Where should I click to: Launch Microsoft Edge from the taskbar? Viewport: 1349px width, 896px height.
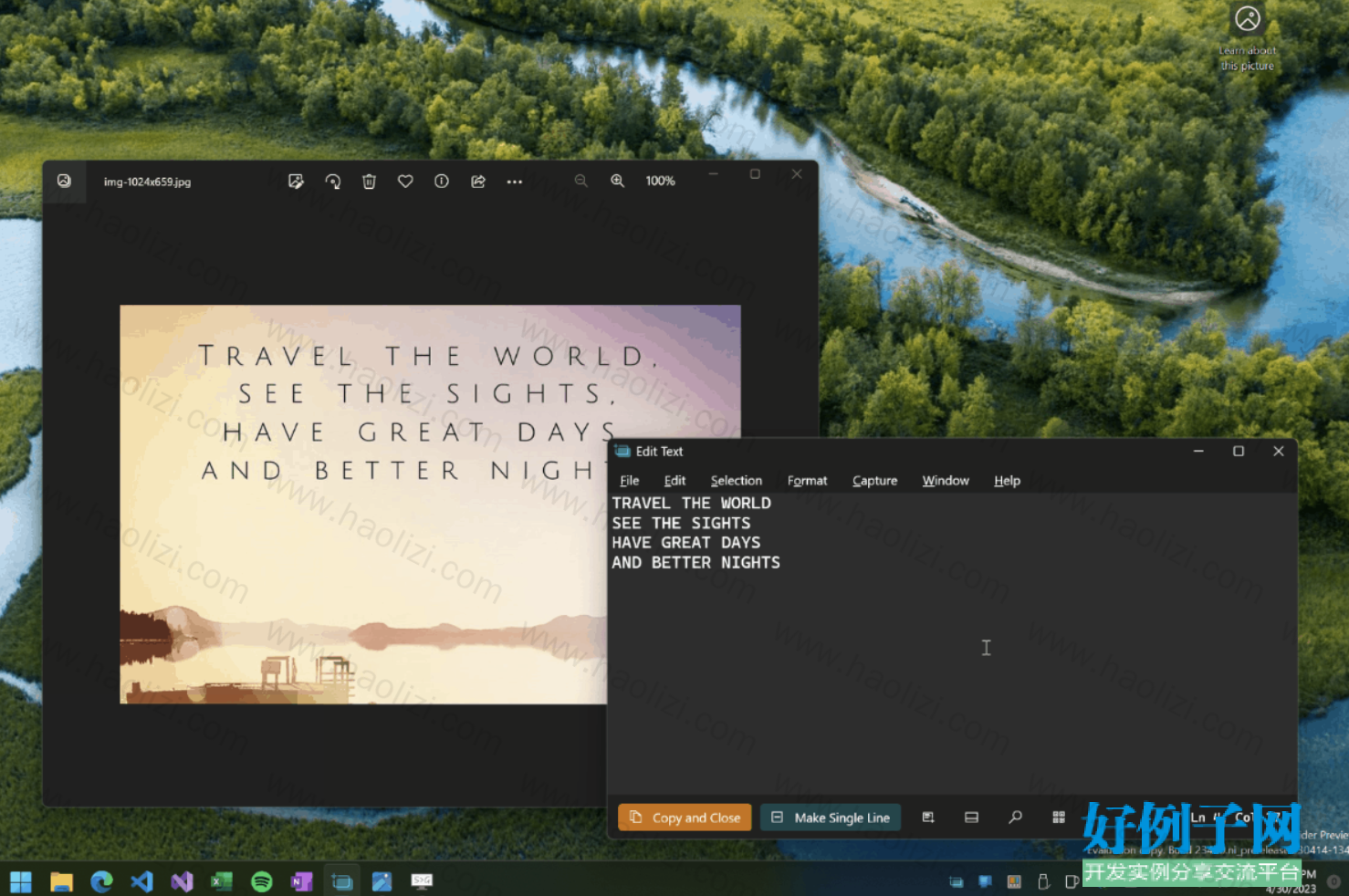pyautogui.click(x=101, y=881)
